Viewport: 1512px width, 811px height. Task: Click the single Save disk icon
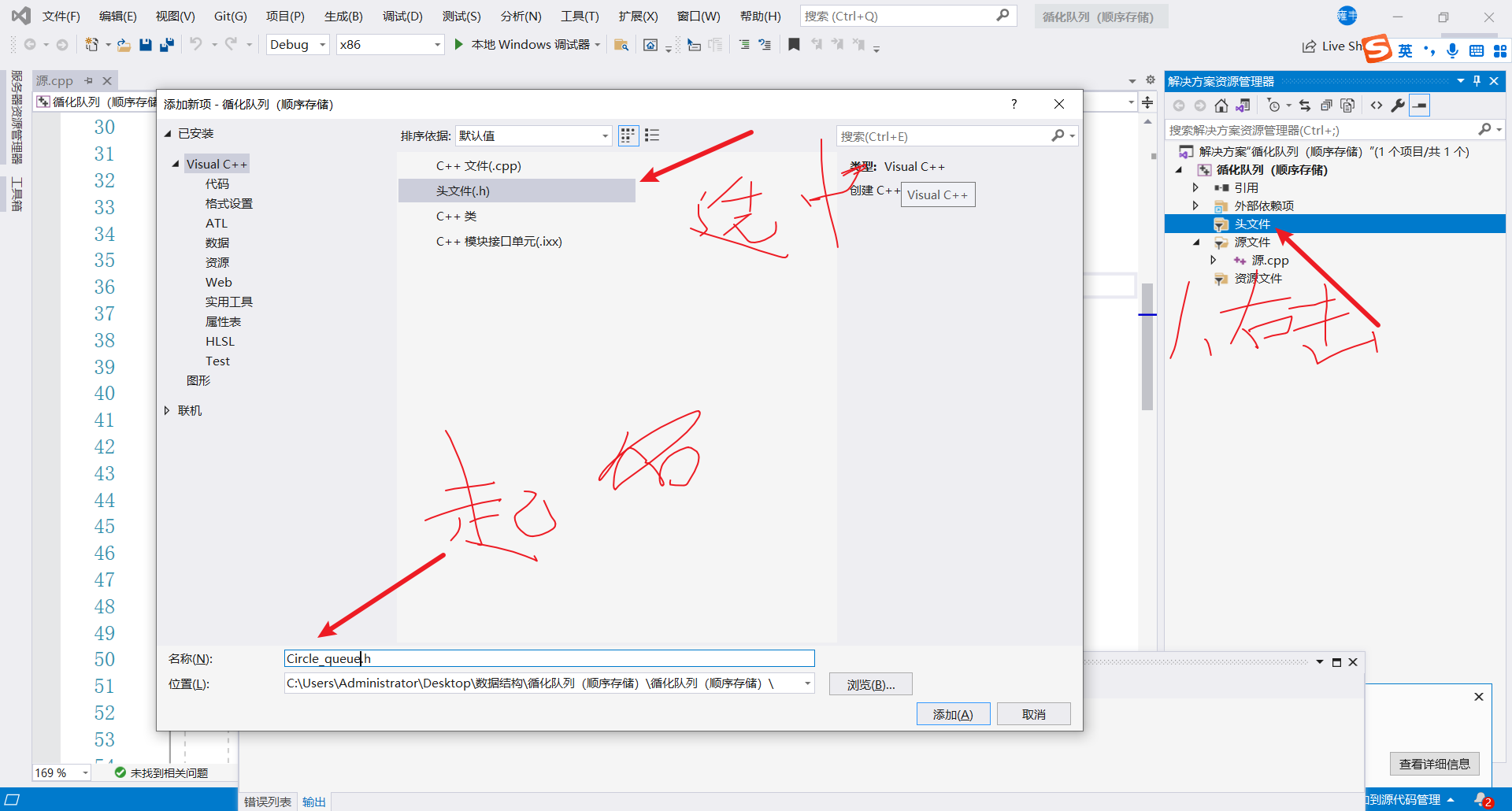click(x=146, y=45)
